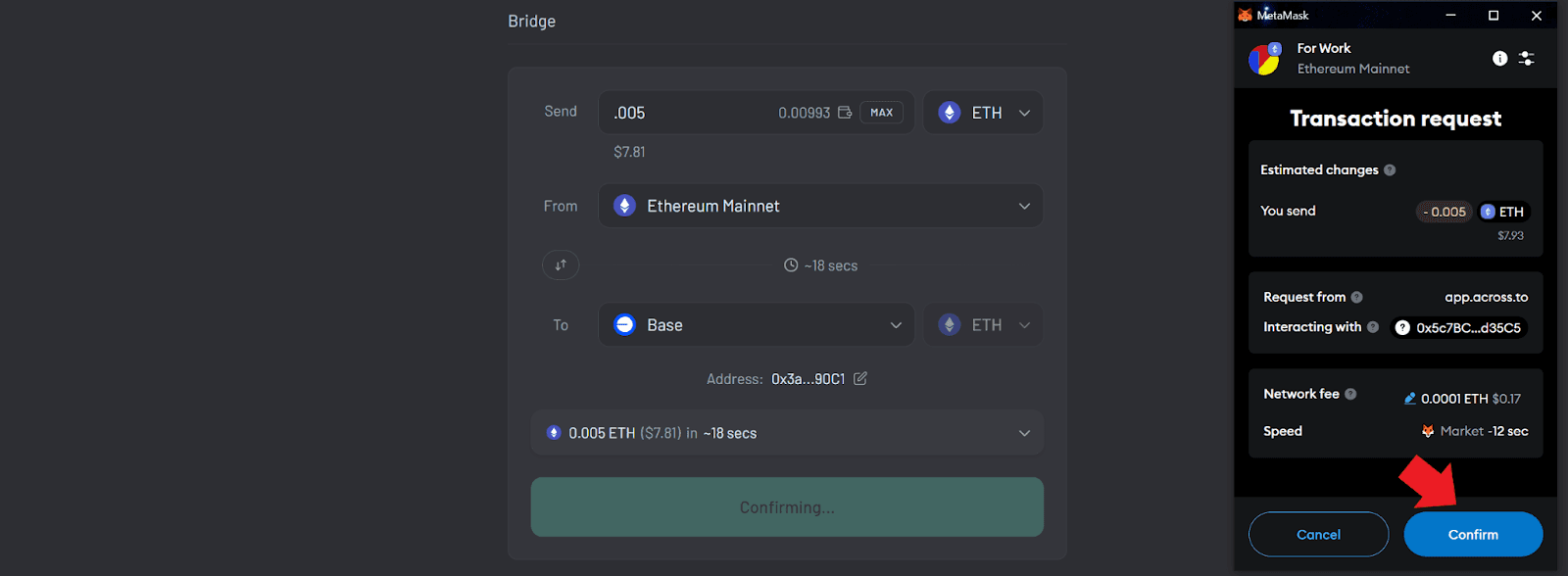The width and height of the screenshot is (1568, 576).
Task: Cancel the transaction request
Action: [x=1317, y=534]
